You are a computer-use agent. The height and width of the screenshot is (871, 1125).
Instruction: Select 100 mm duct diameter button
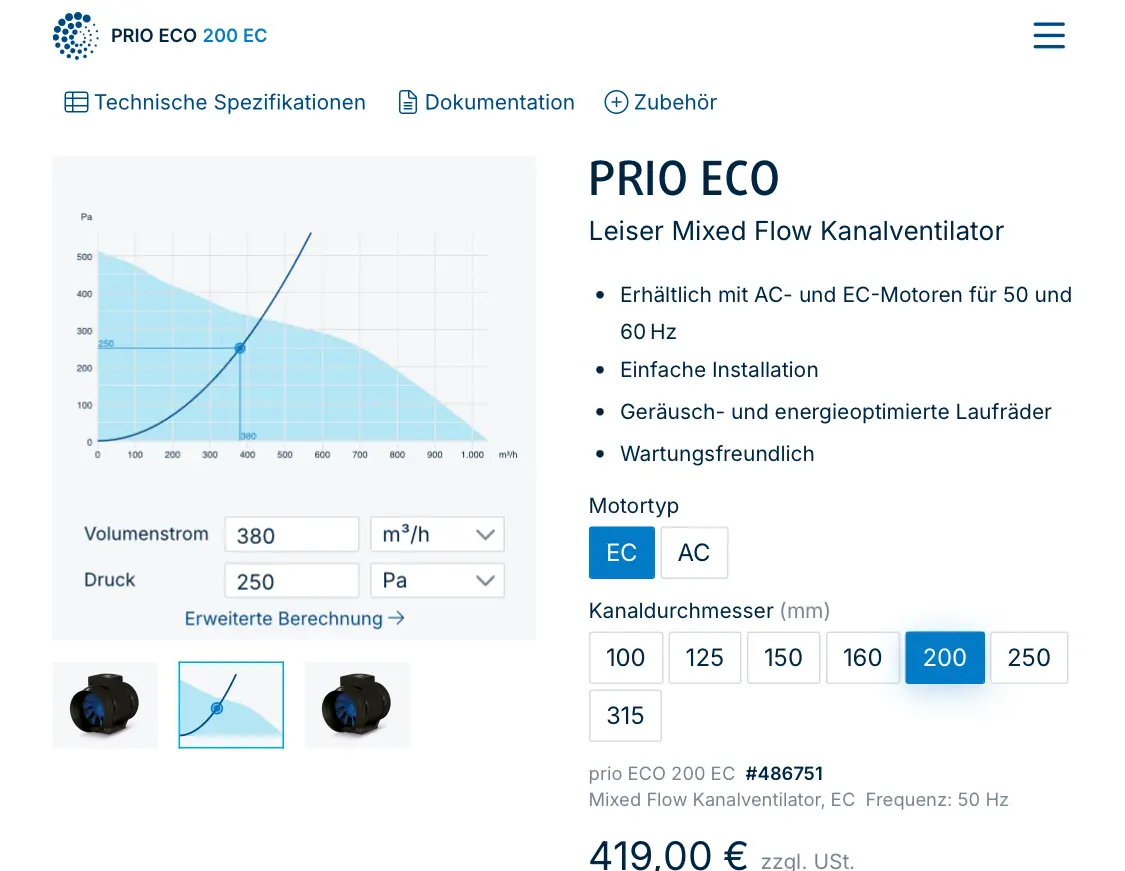625,657
